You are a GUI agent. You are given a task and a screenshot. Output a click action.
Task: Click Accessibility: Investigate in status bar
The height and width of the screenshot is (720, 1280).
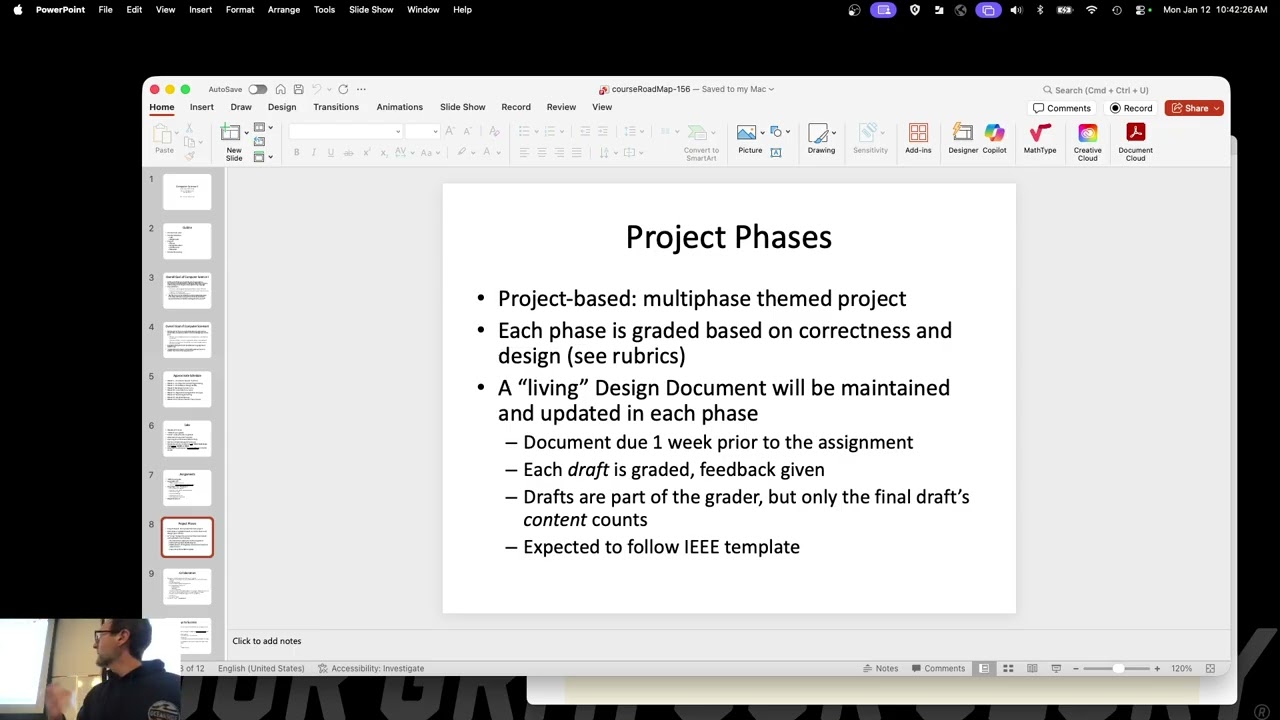(x=371, y=668)
